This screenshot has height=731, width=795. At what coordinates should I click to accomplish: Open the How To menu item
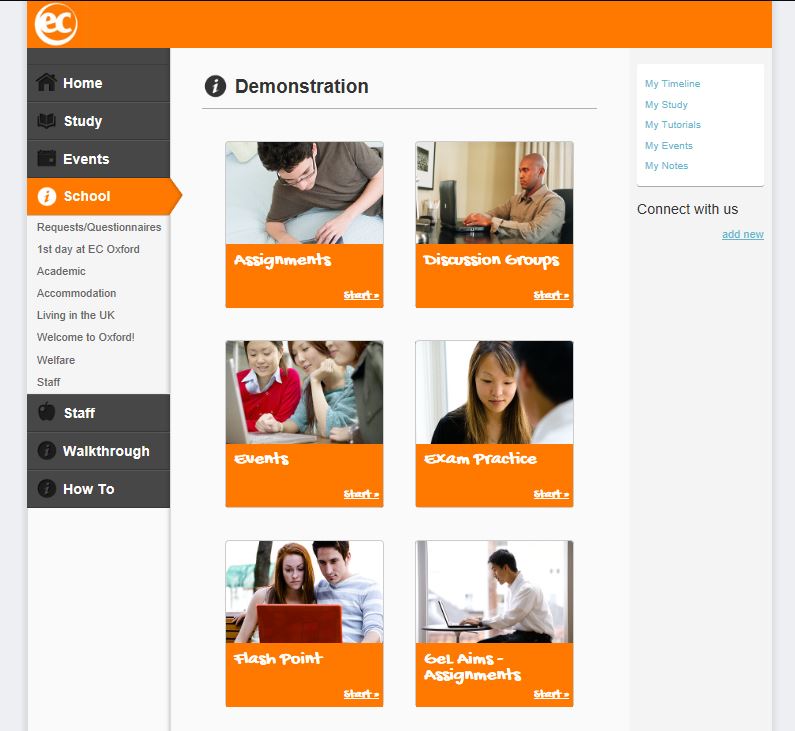coord(99,489)
